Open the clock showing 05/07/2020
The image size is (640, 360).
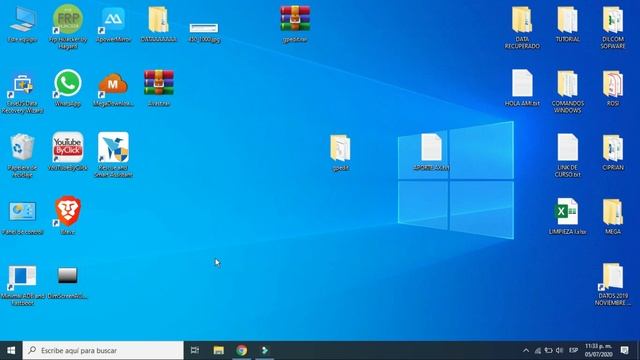click(x=598, y=350)
